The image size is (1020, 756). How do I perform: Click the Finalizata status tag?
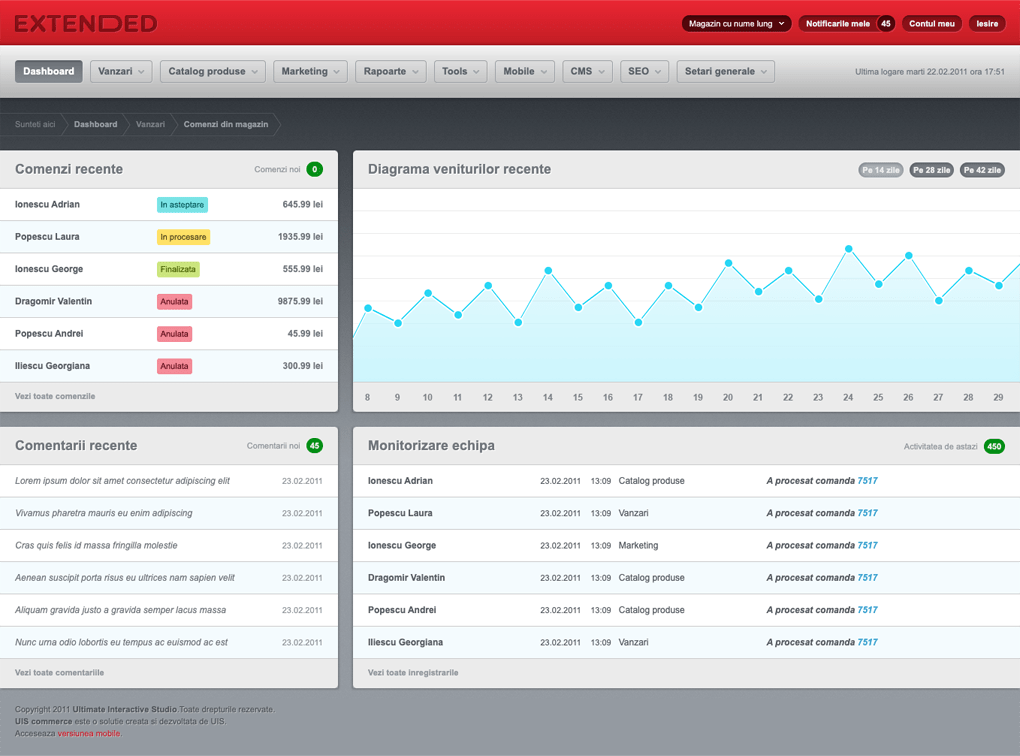(x=178, y=269)
